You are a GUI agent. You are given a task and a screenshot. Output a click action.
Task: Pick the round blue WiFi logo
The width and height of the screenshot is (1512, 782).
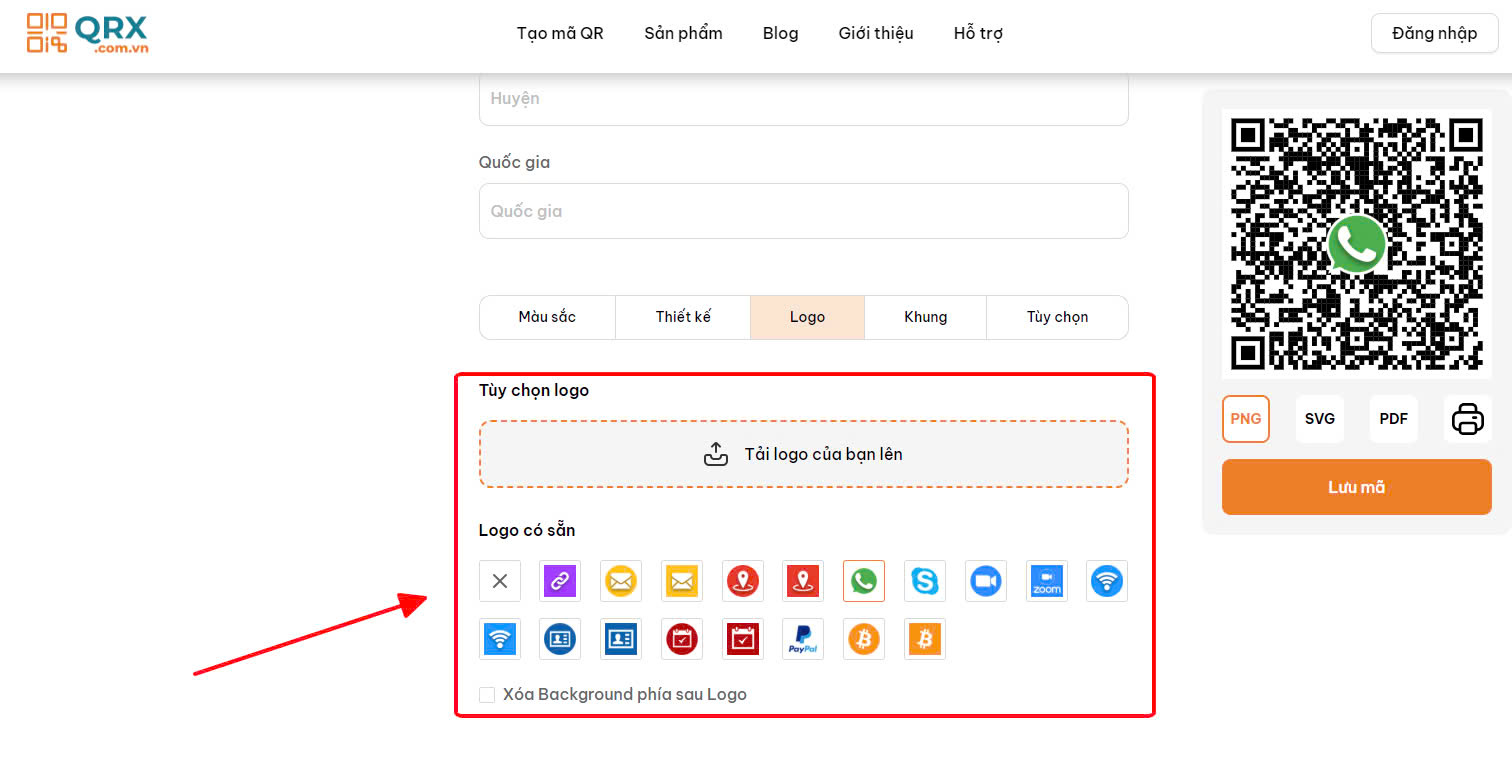point(1107,581)
